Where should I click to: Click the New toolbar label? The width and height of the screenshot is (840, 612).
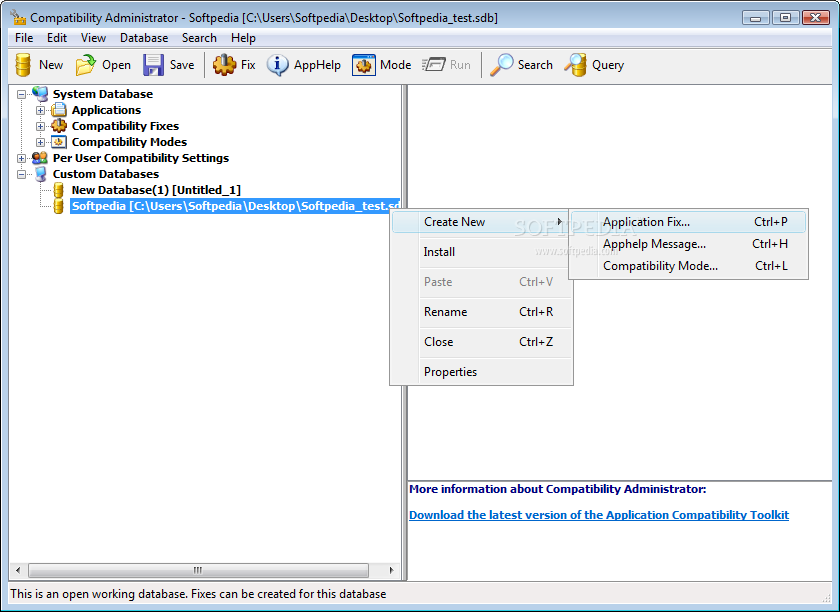click(51, 65)
